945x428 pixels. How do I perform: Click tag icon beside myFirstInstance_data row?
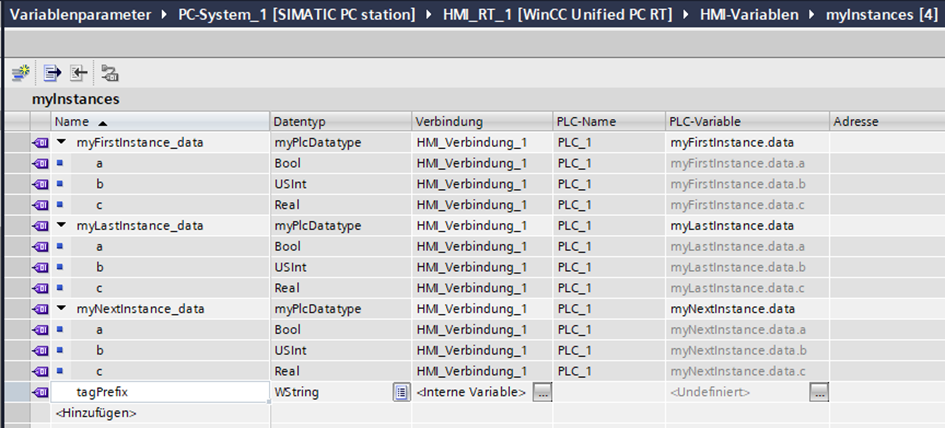41,142
